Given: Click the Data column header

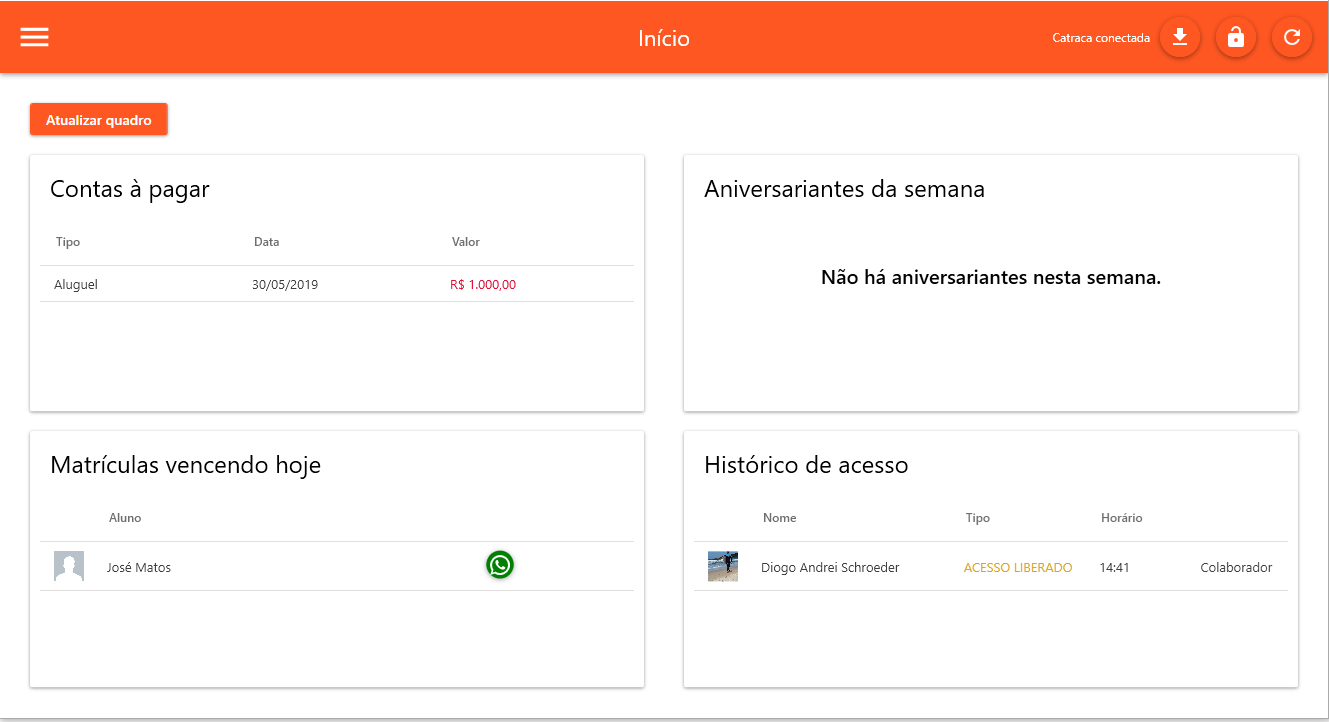Looking at the screenshot, I should (x=266, y=242).
